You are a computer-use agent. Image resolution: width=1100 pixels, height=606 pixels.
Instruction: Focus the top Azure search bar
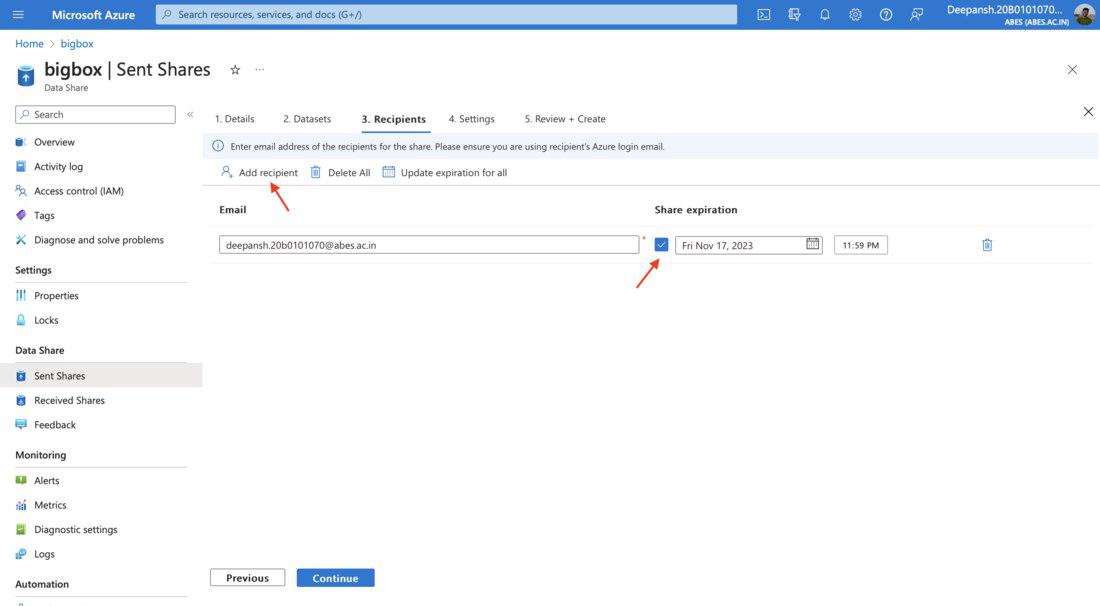tap(446, 14)
